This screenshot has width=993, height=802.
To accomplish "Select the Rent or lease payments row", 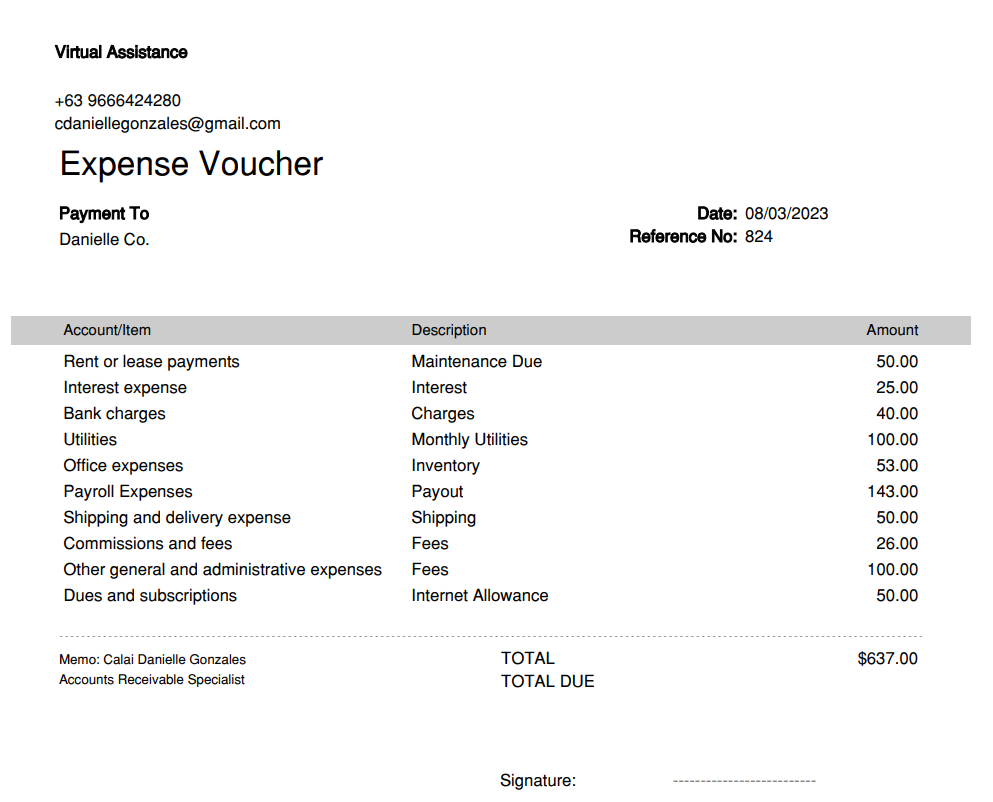I will click(491, 362).
